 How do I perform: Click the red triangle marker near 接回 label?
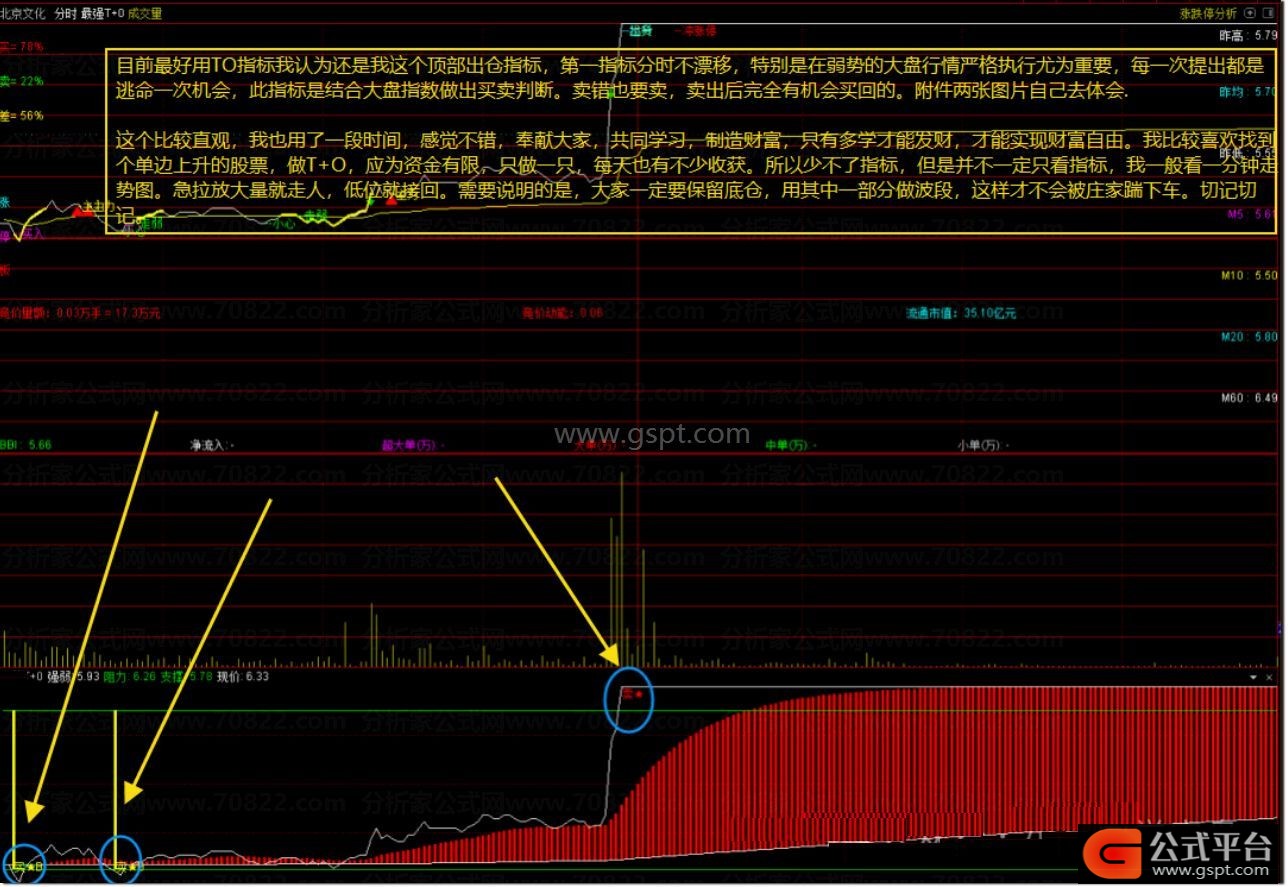[391, 200]
